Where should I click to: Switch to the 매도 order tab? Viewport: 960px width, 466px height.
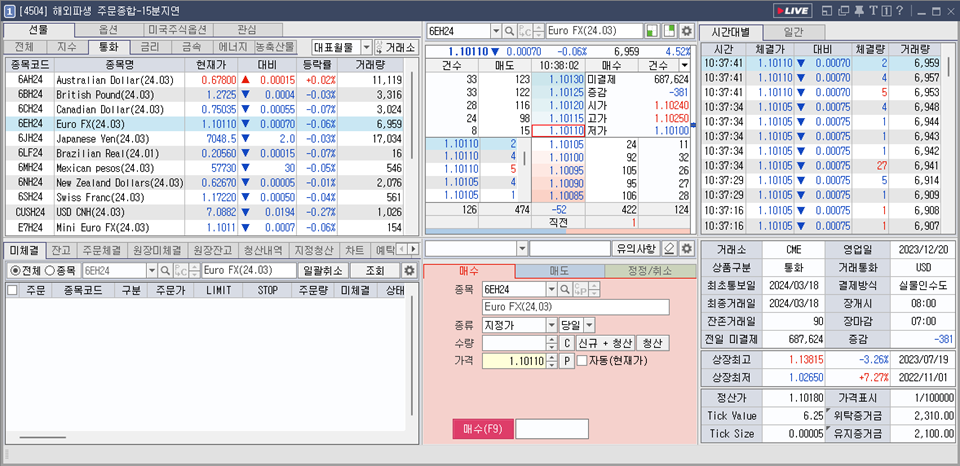(560, 271)
